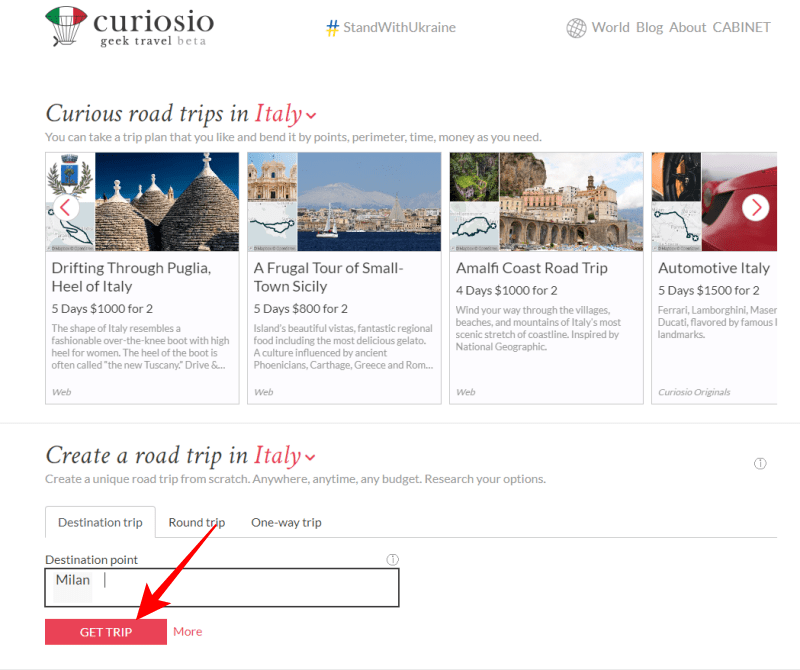The width and height of the screenshot is (800, 670).
Task: Click the curiosio balloon logo
Action: click(66, 26)
